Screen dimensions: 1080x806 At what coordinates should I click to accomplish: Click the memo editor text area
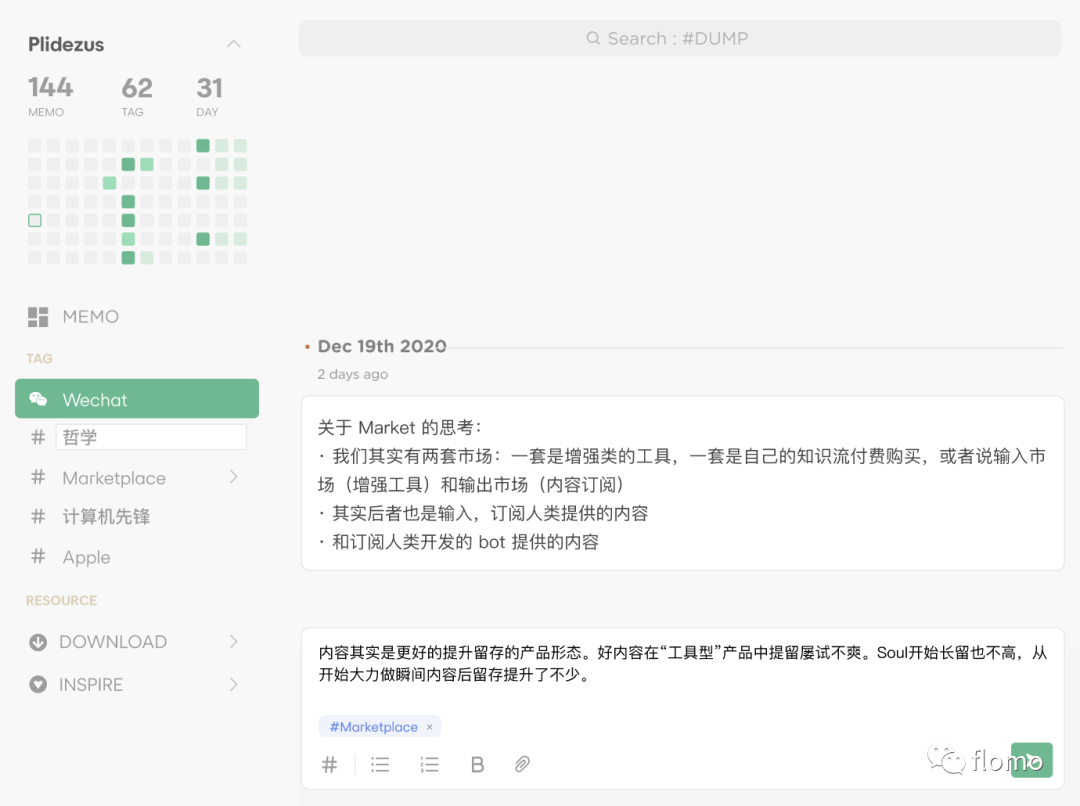pos(683,663)
